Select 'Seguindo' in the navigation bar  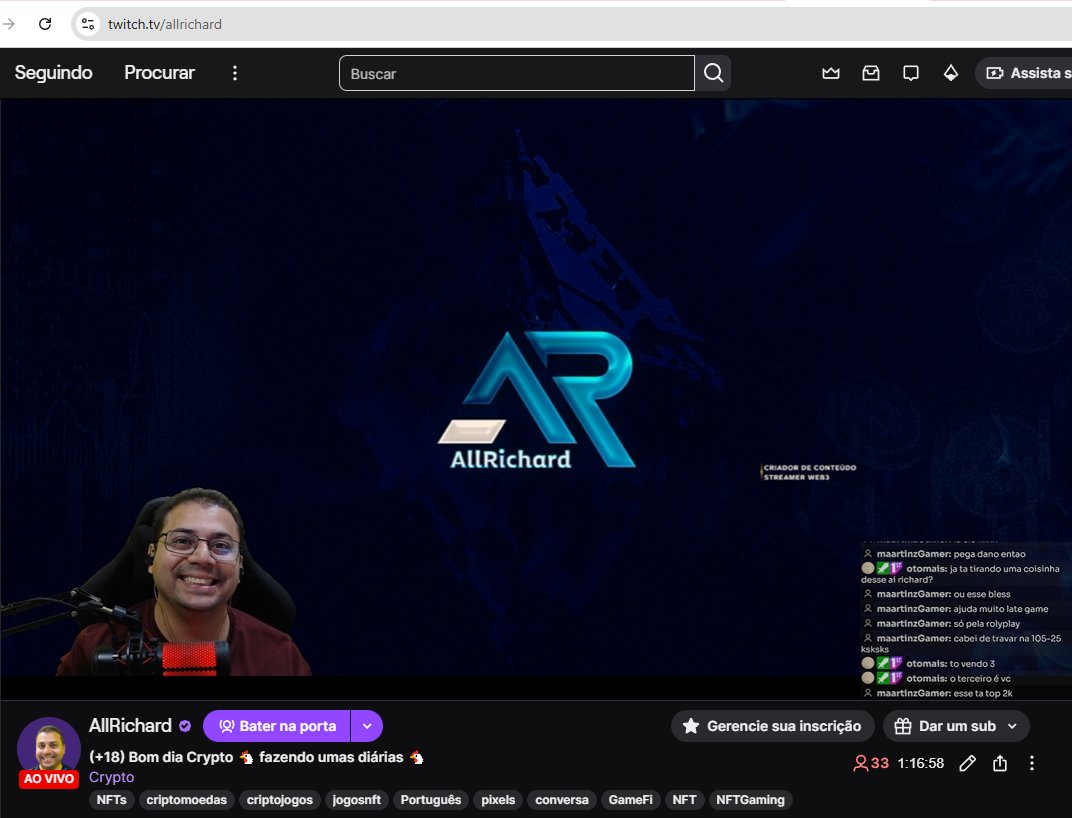tap(52, 72)
